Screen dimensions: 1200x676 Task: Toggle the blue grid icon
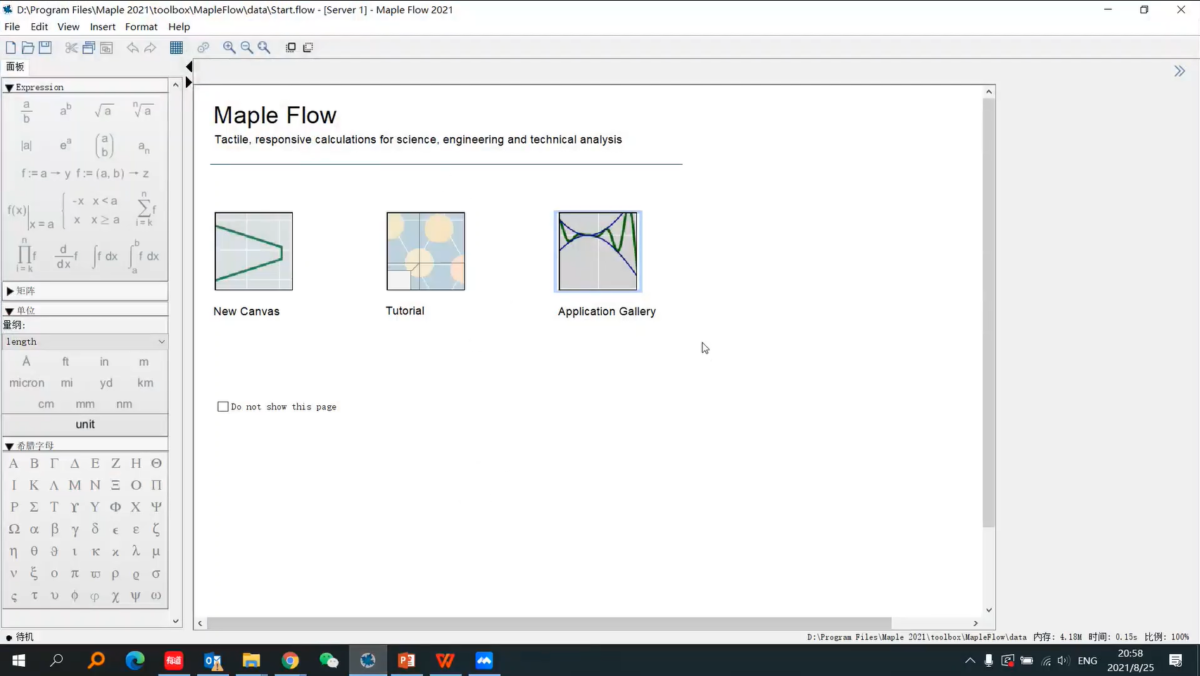tap(176, 47)
